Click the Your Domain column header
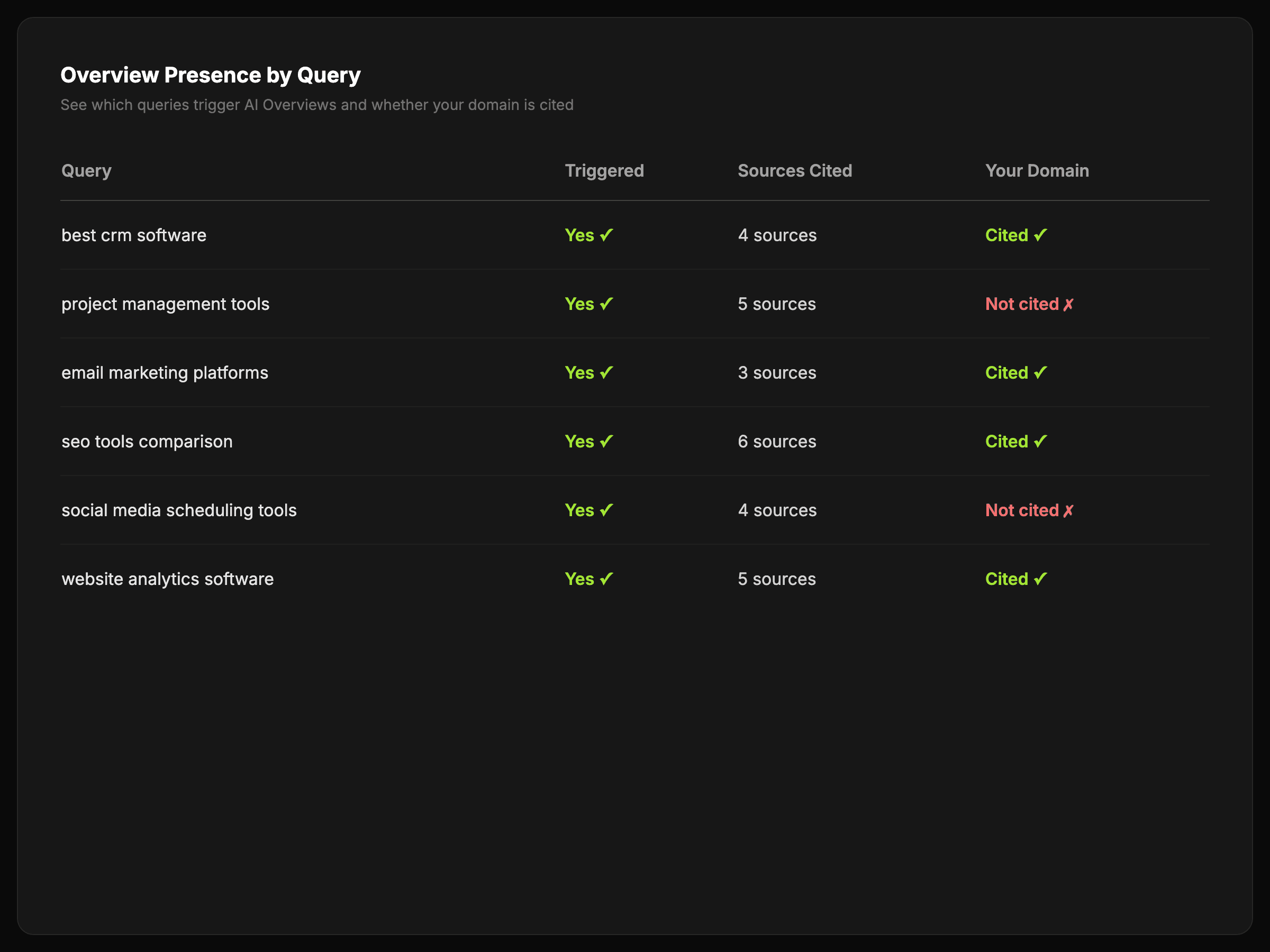This screenshot has height=952, width=1270. click(x=1037, y=170)
